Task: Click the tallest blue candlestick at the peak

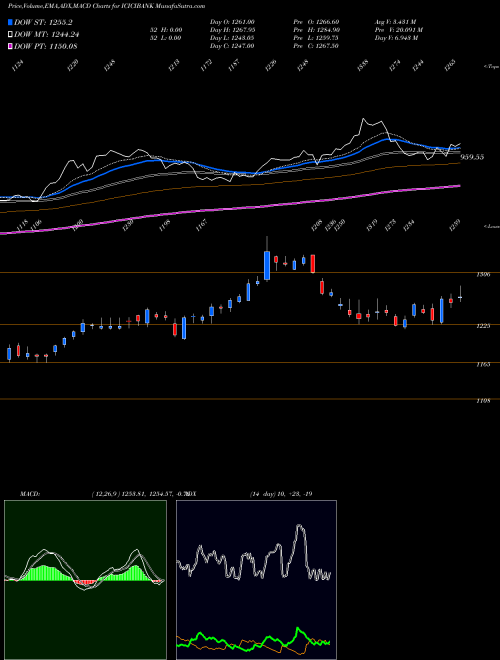Action: (267, 265)
